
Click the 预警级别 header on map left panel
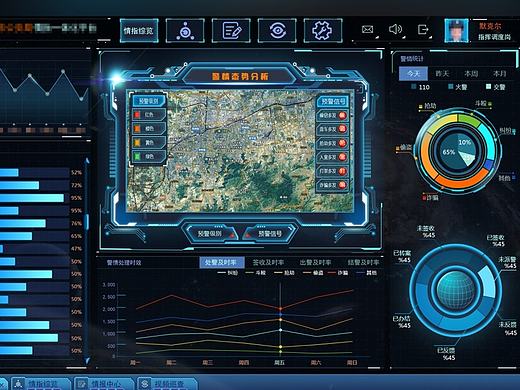[x=149, y=101]
